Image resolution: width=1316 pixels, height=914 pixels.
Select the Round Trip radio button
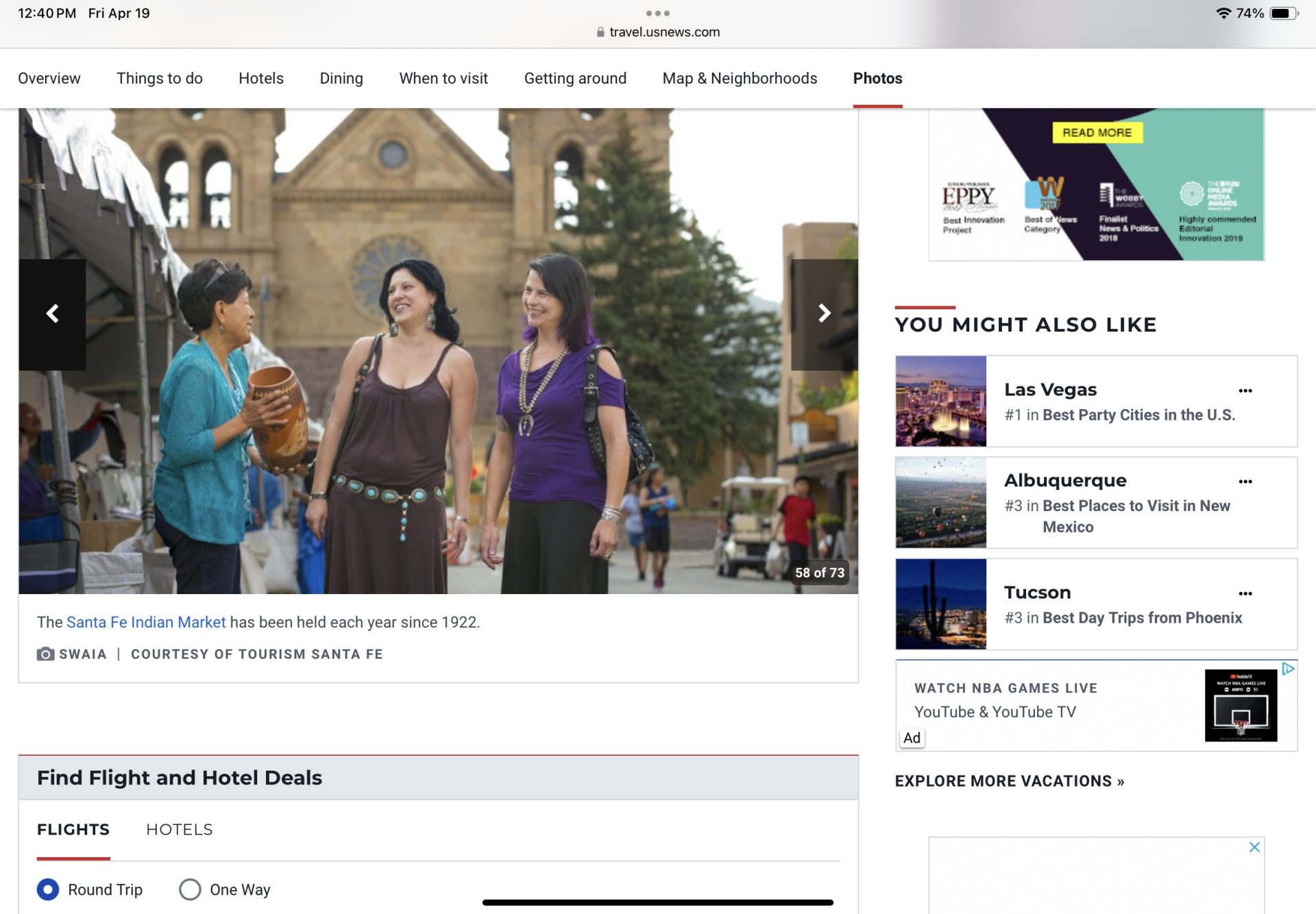[48, 889]
